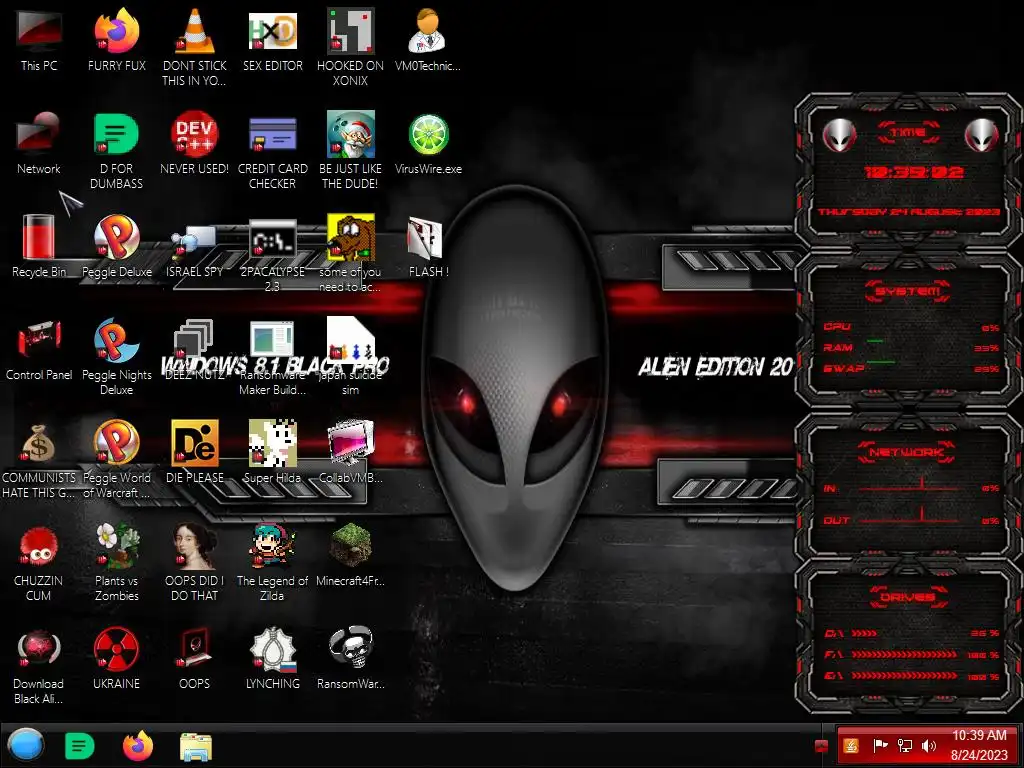Screen dimensions: 1024x768
Task: Click the TIME gadget's digital clock readout
Action: coord(913,172)
